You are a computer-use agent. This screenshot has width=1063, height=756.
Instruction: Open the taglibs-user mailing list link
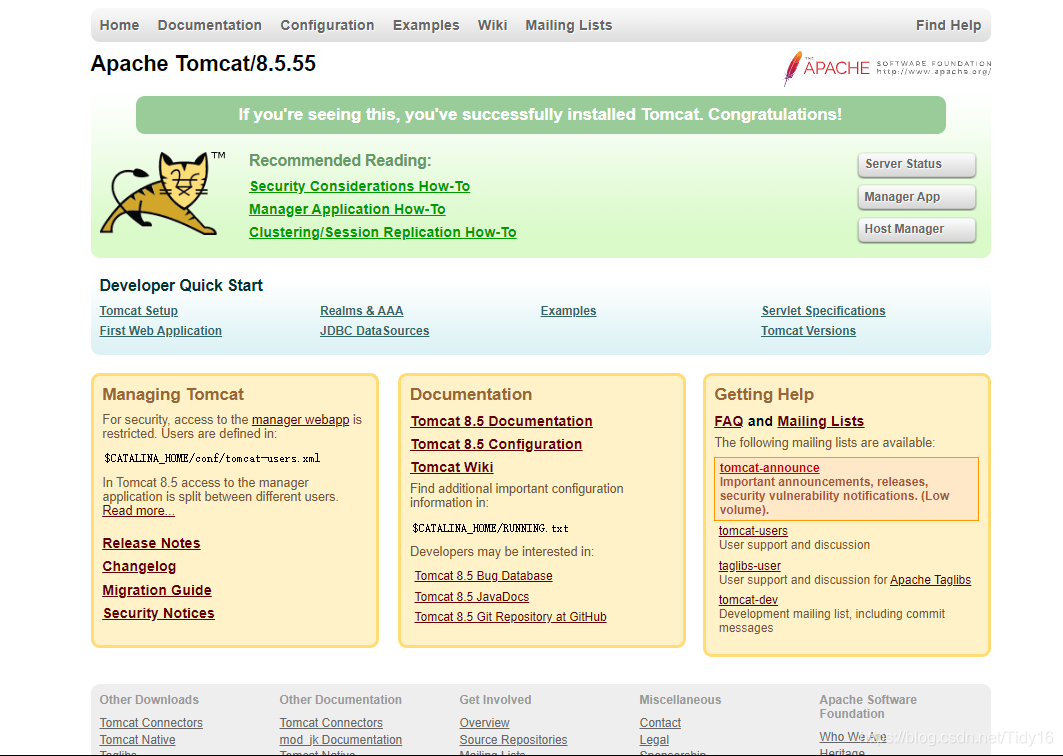pyautogui.click(x=750, y=565)
